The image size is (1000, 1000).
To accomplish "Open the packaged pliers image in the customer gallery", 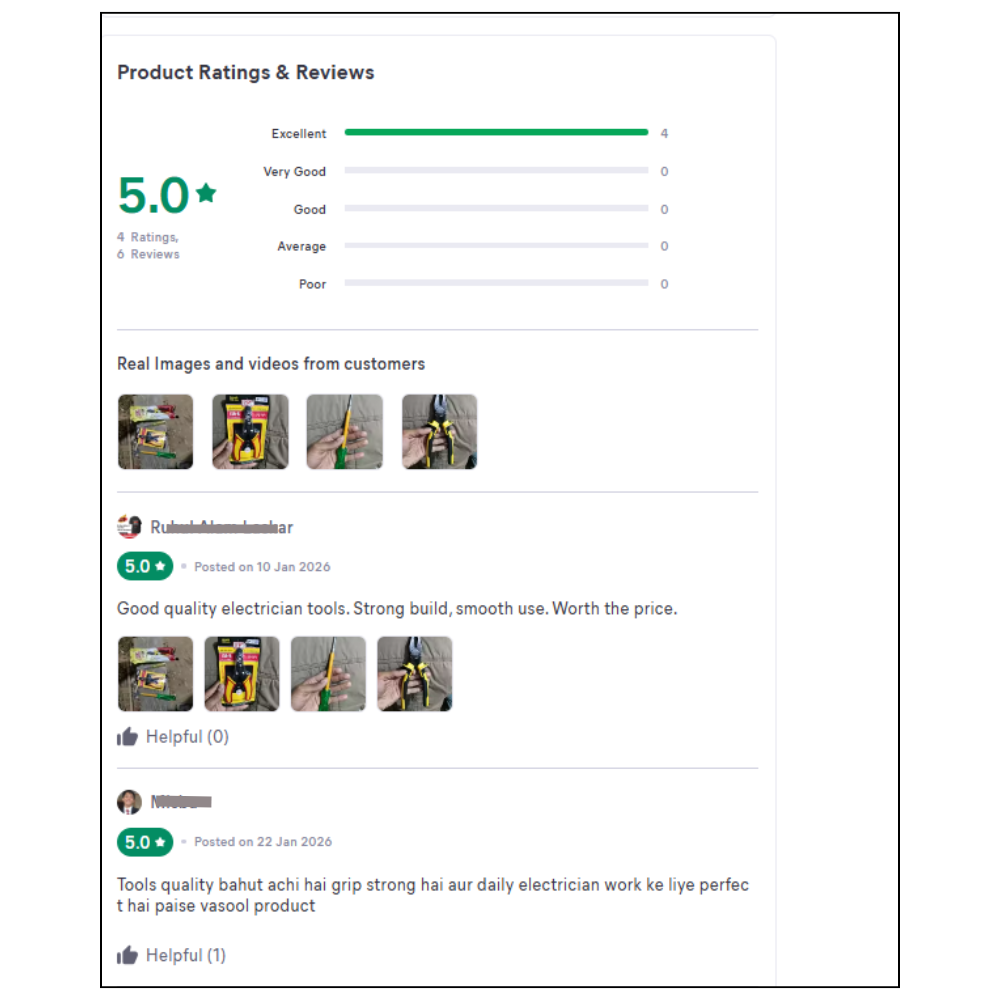I will 250,432.
